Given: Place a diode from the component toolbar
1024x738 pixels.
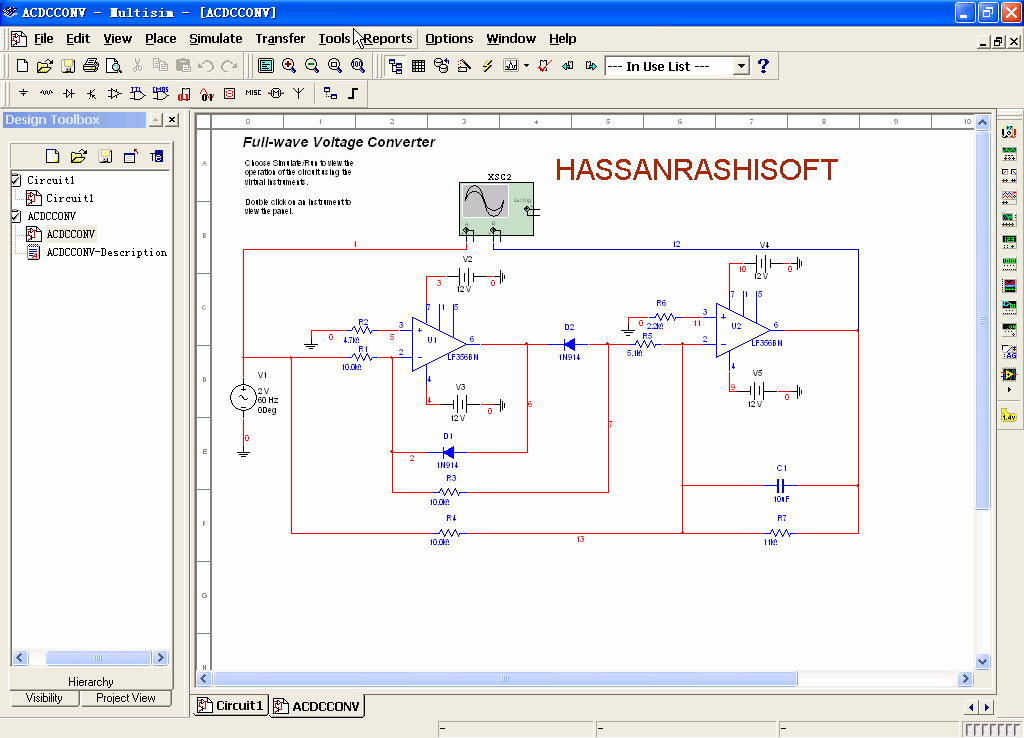Looking at the screenshot, I should click(x=69, y=93).
